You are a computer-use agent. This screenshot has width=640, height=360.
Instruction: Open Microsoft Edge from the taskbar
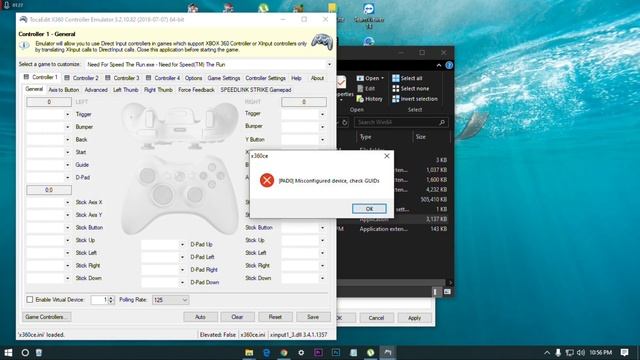267,353
